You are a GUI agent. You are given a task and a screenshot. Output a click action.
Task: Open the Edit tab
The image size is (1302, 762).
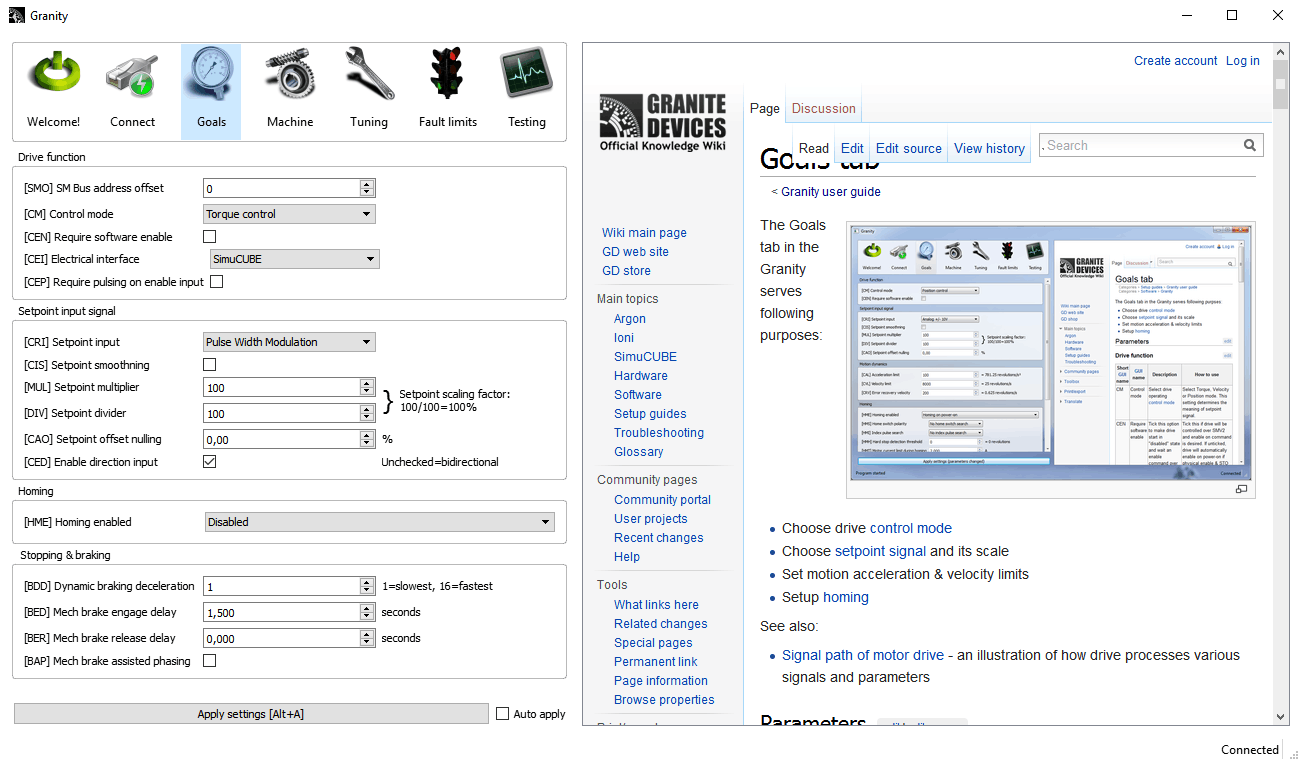tap(852, 148)
